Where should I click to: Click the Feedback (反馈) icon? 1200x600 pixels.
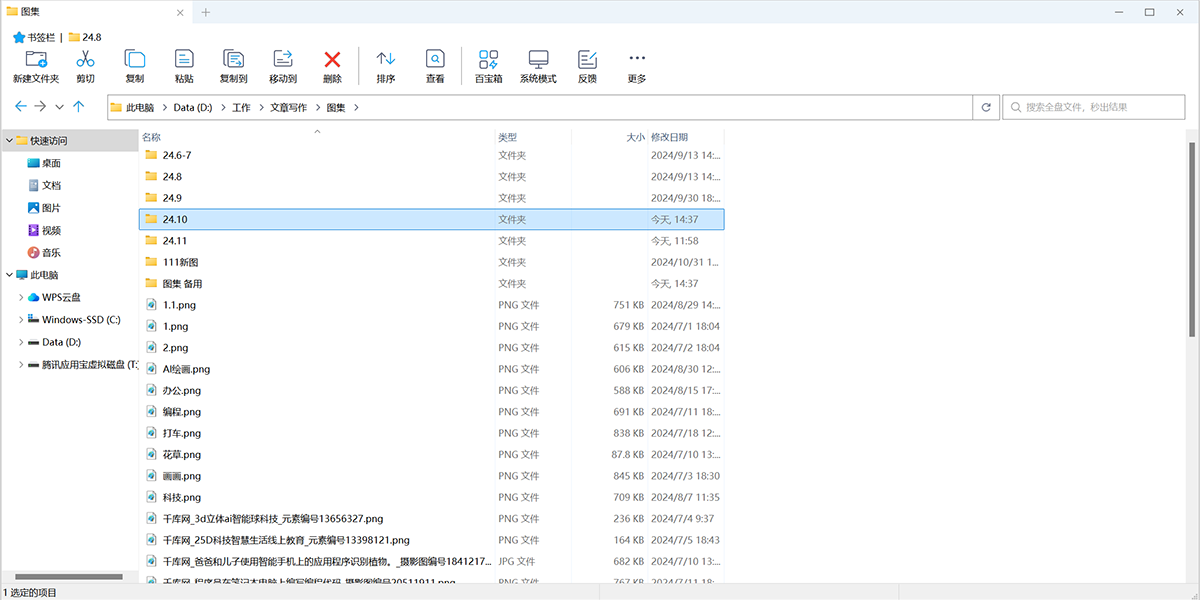[x=587, y=60]
